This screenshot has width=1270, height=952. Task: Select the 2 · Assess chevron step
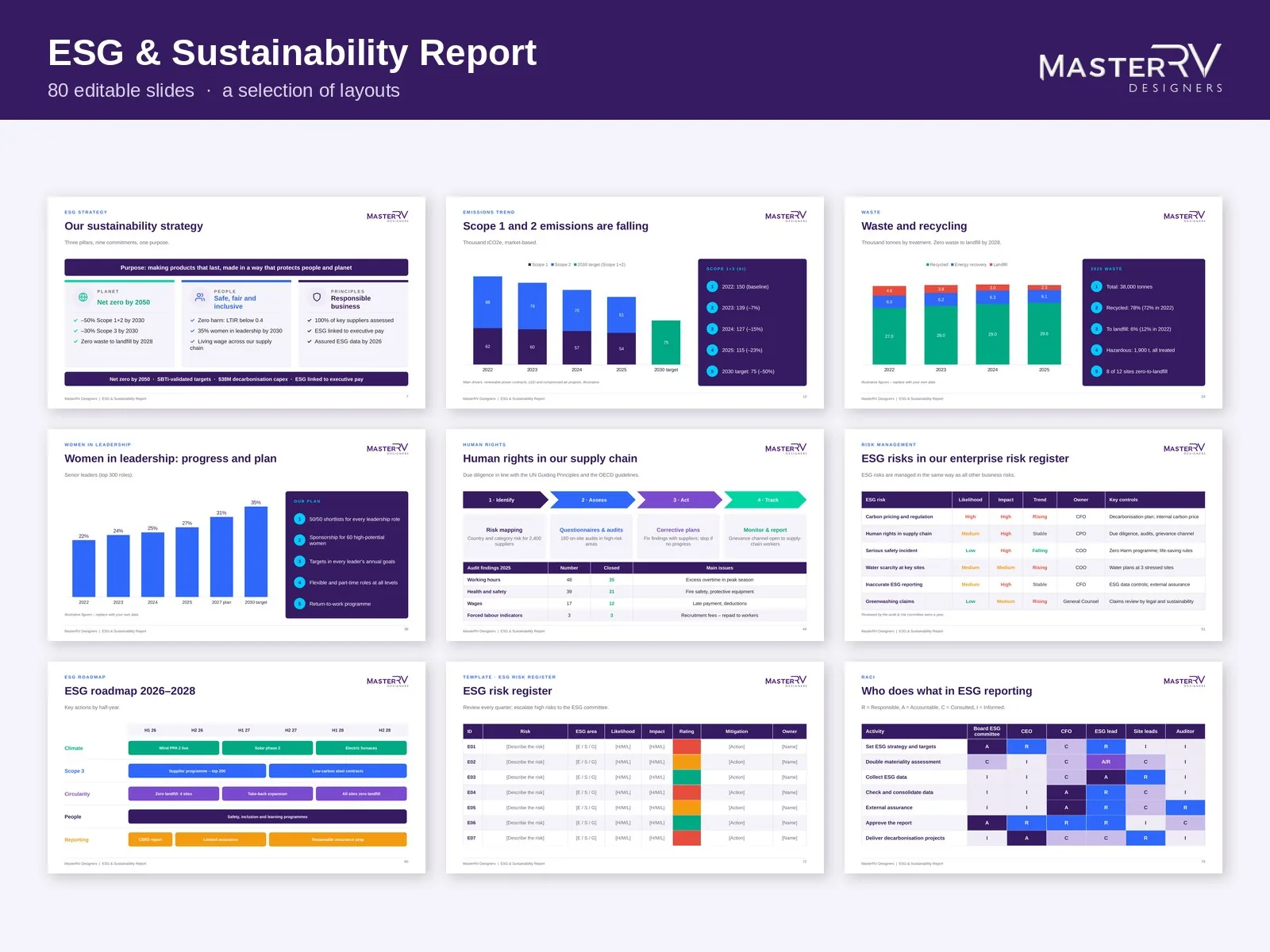click(x=592, y=500)
